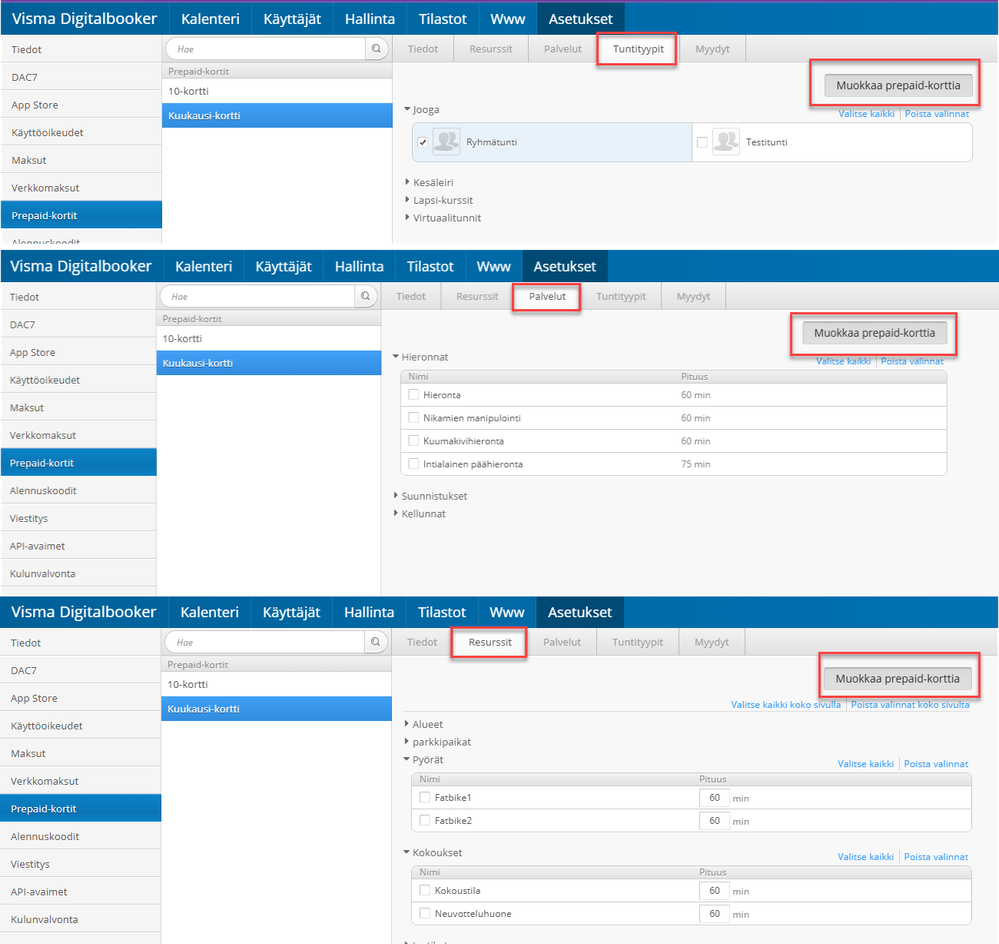Viewport: 999px width, 944px height.
Task: Click Valitse kaikki koko sivulla link
Action: 786,704
